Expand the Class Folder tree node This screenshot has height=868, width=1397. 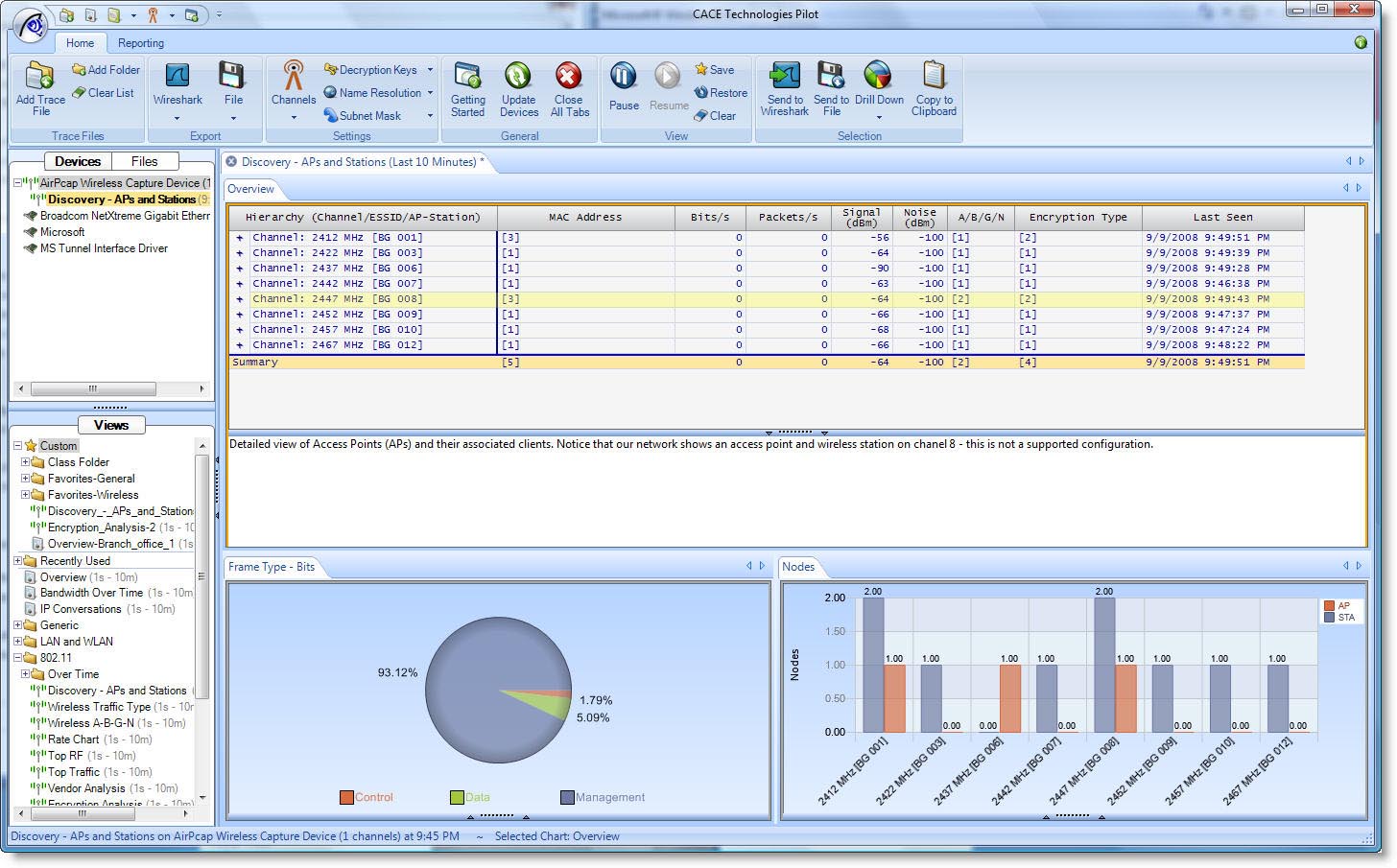coord(26,462)
